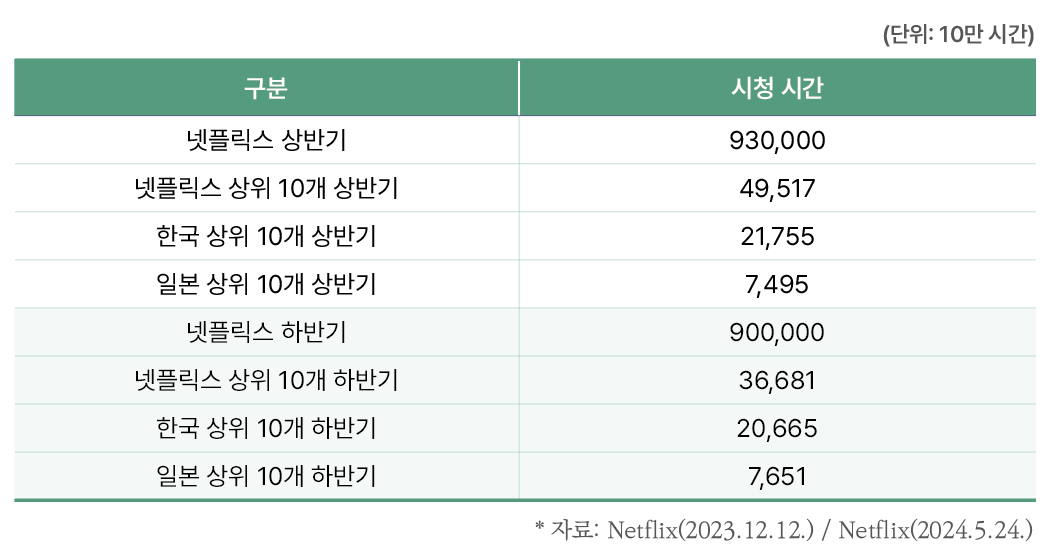Click the 21,755 value cell

tap(777, 236)
